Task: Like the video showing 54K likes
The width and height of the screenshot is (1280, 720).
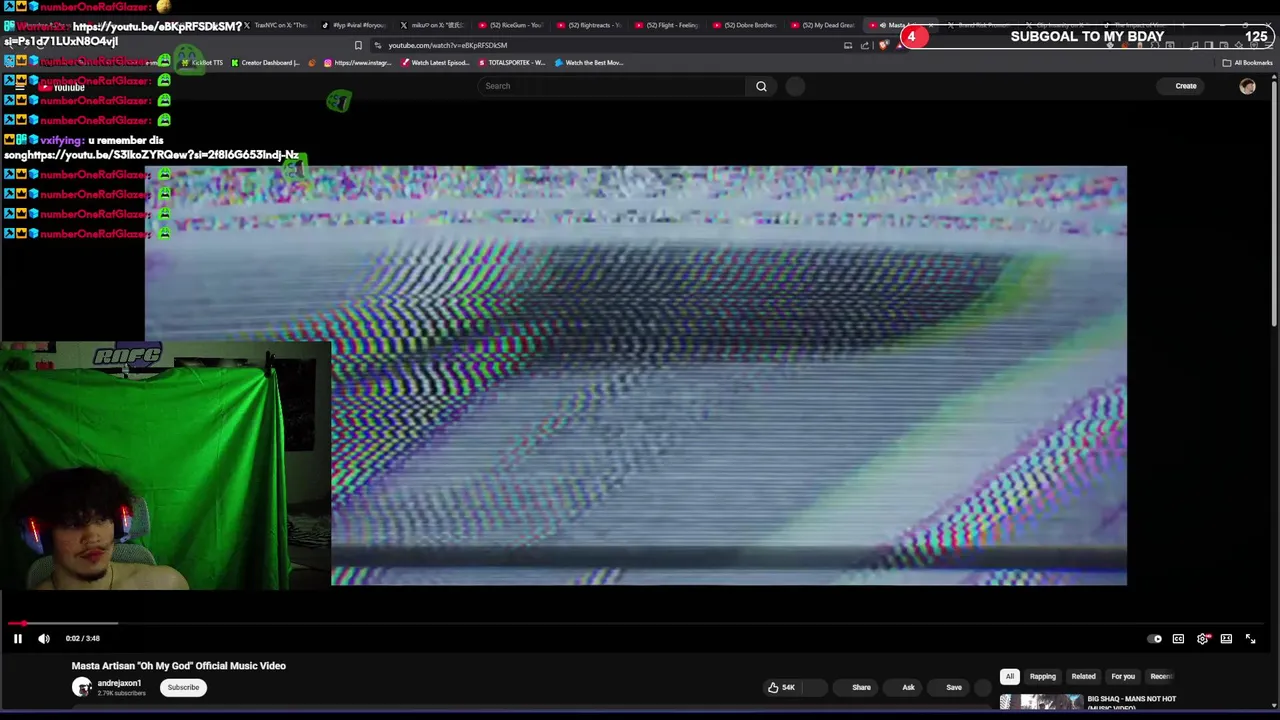Action: click(781, 687)
